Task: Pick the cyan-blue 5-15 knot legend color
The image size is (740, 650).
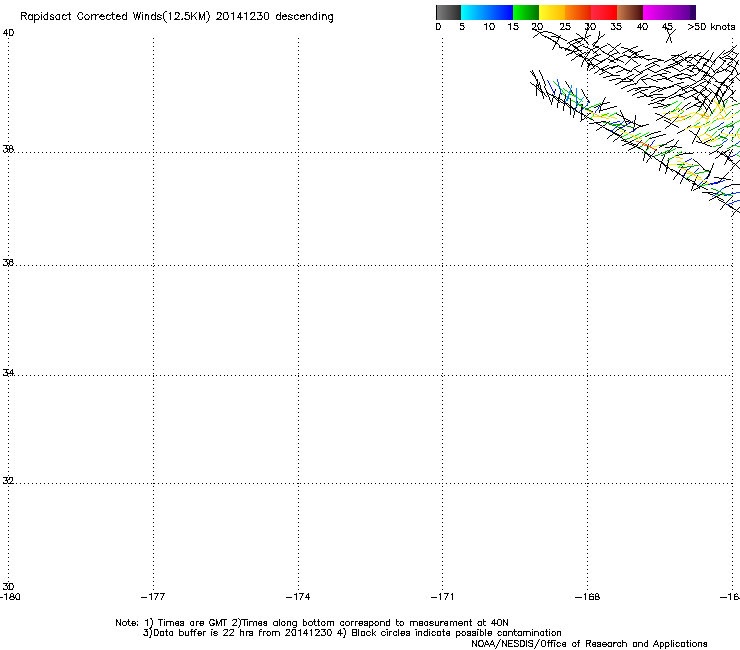Action: coord(487,12)
